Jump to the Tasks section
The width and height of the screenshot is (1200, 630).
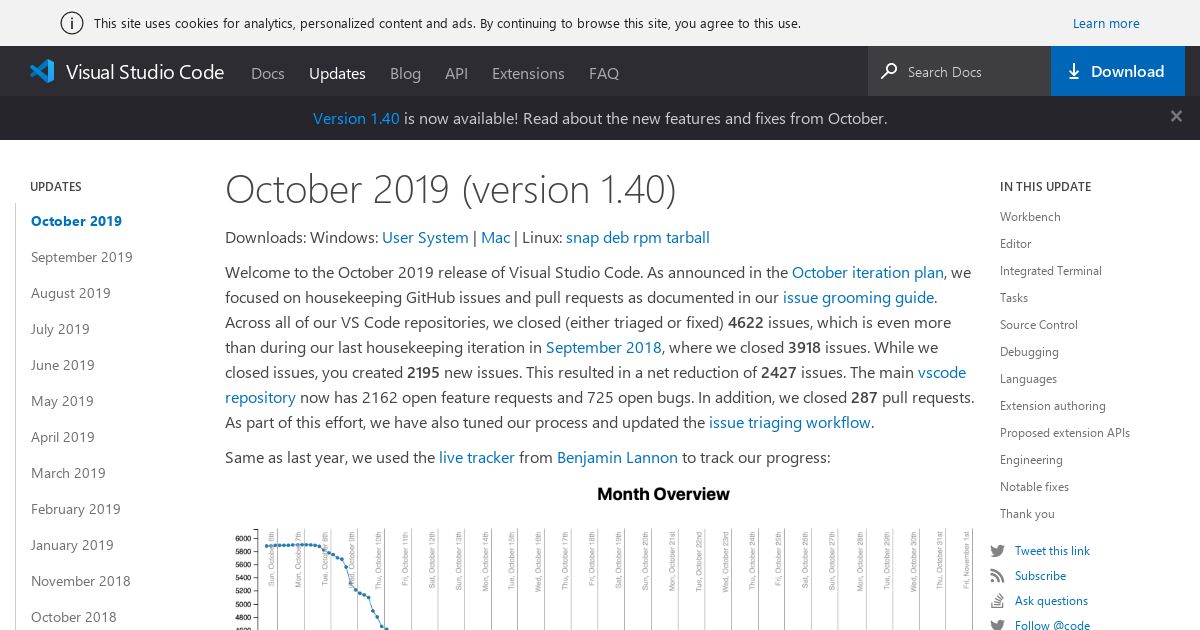[x=1014, y=298]
